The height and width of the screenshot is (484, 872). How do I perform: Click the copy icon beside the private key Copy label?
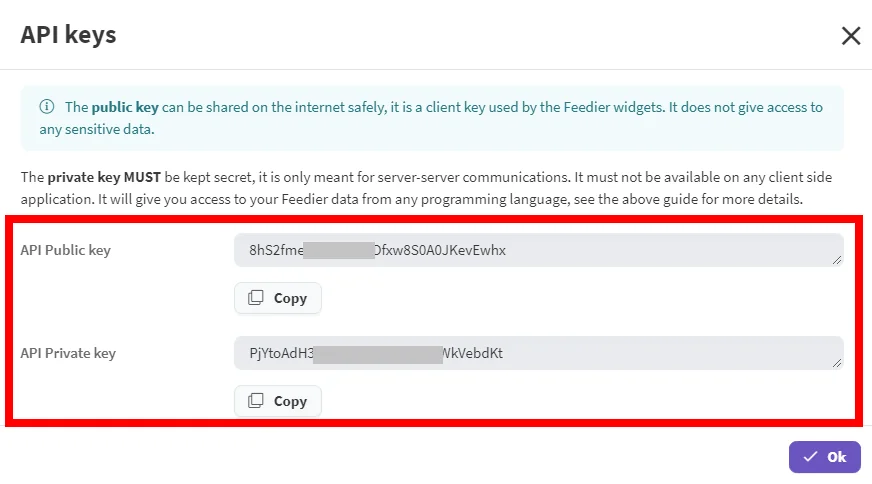[256, 401]
